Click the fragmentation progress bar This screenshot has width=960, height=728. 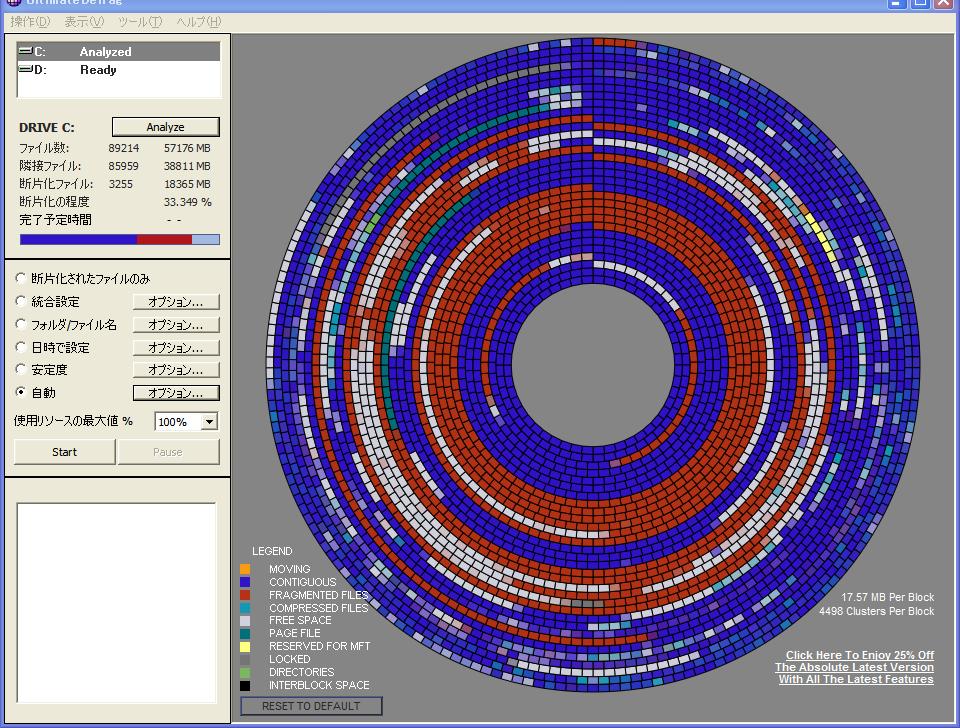coord(119,239)
